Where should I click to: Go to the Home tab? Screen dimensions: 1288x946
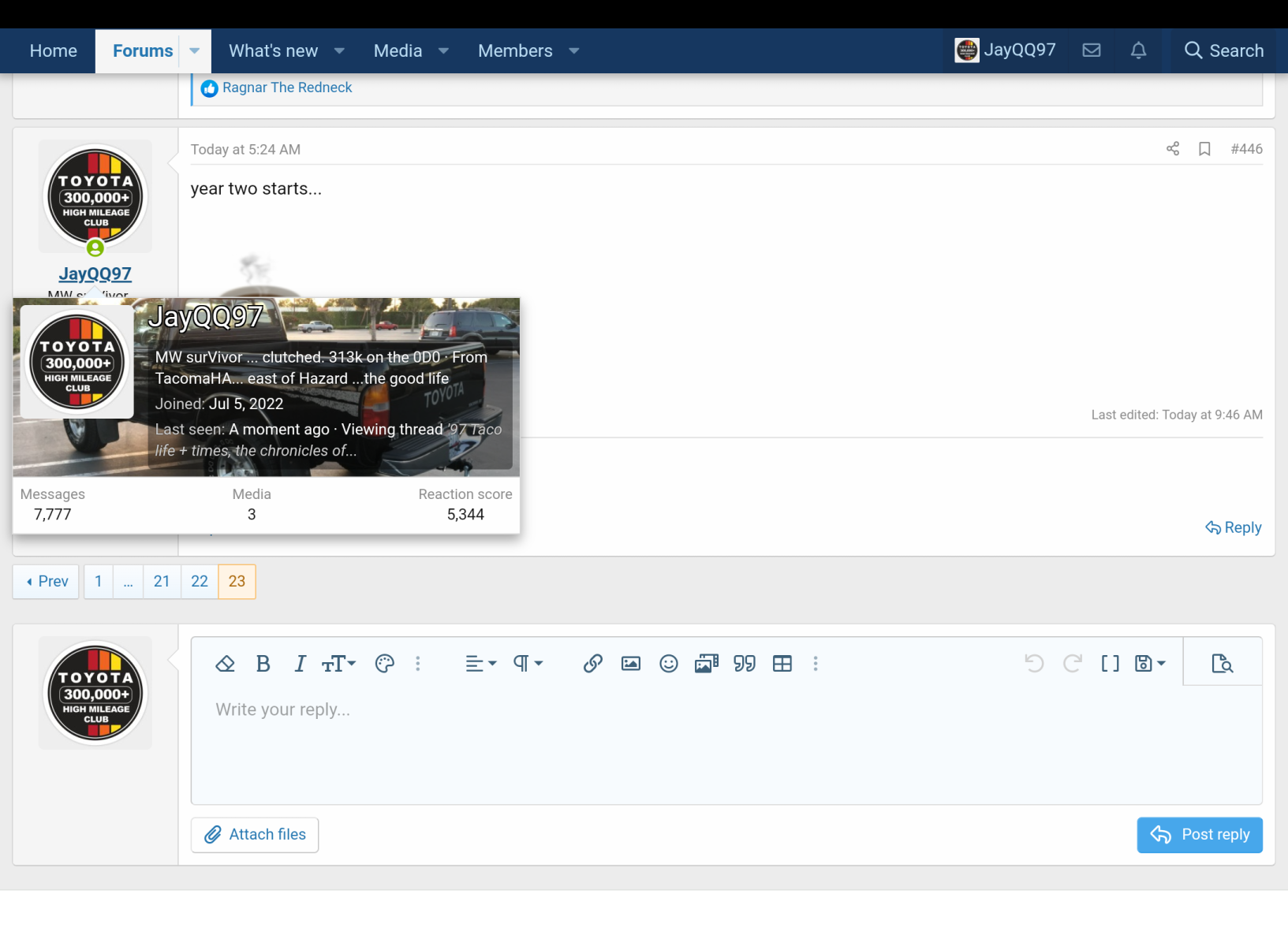pyautogui.click(x=54, y=50)
